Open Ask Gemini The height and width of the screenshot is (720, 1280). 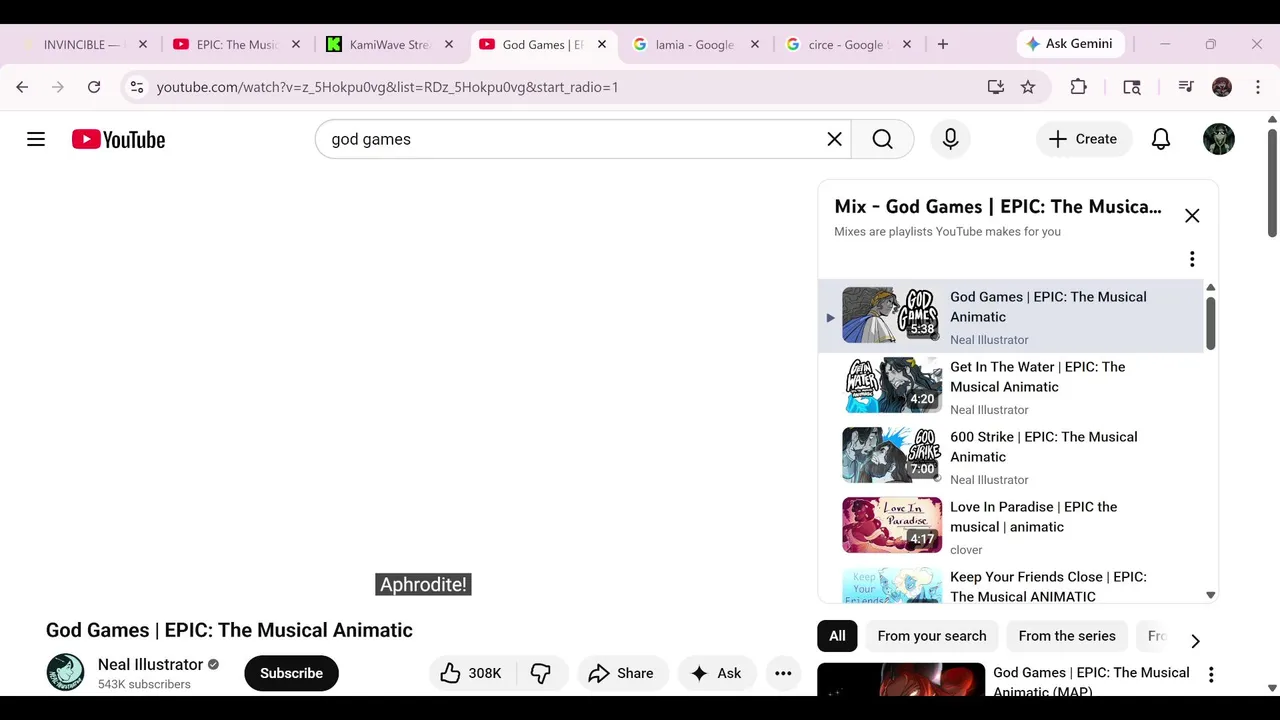pos(1071,44)
